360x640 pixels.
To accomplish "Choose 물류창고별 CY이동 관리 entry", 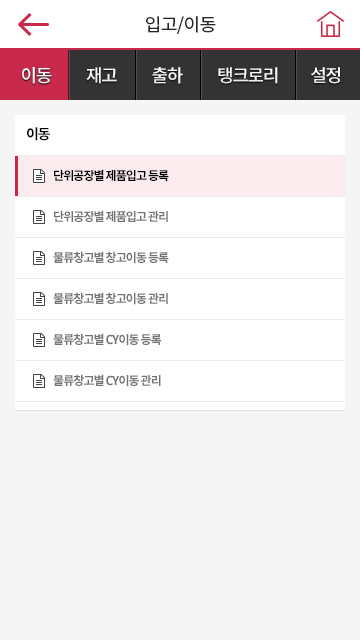I will coord(180,381).
